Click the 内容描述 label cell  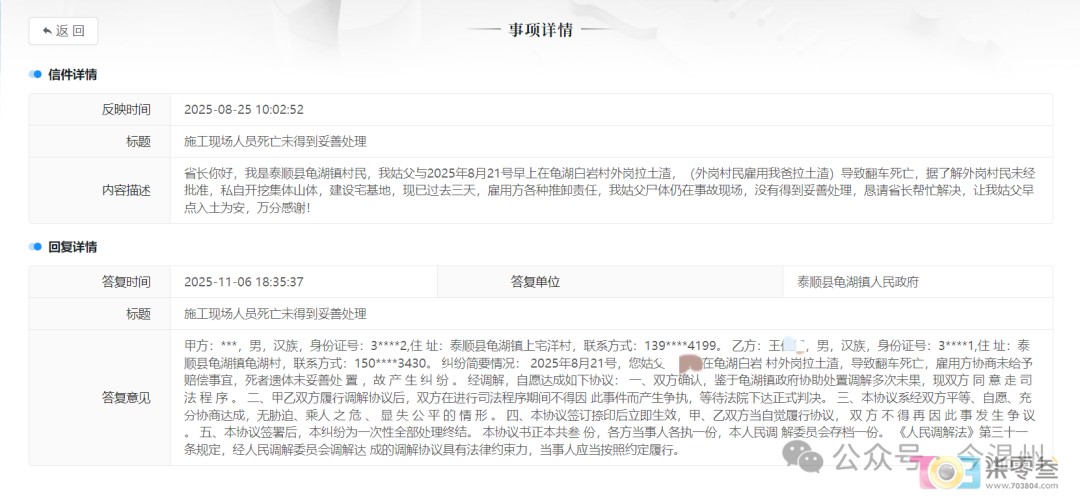(126, 190)
